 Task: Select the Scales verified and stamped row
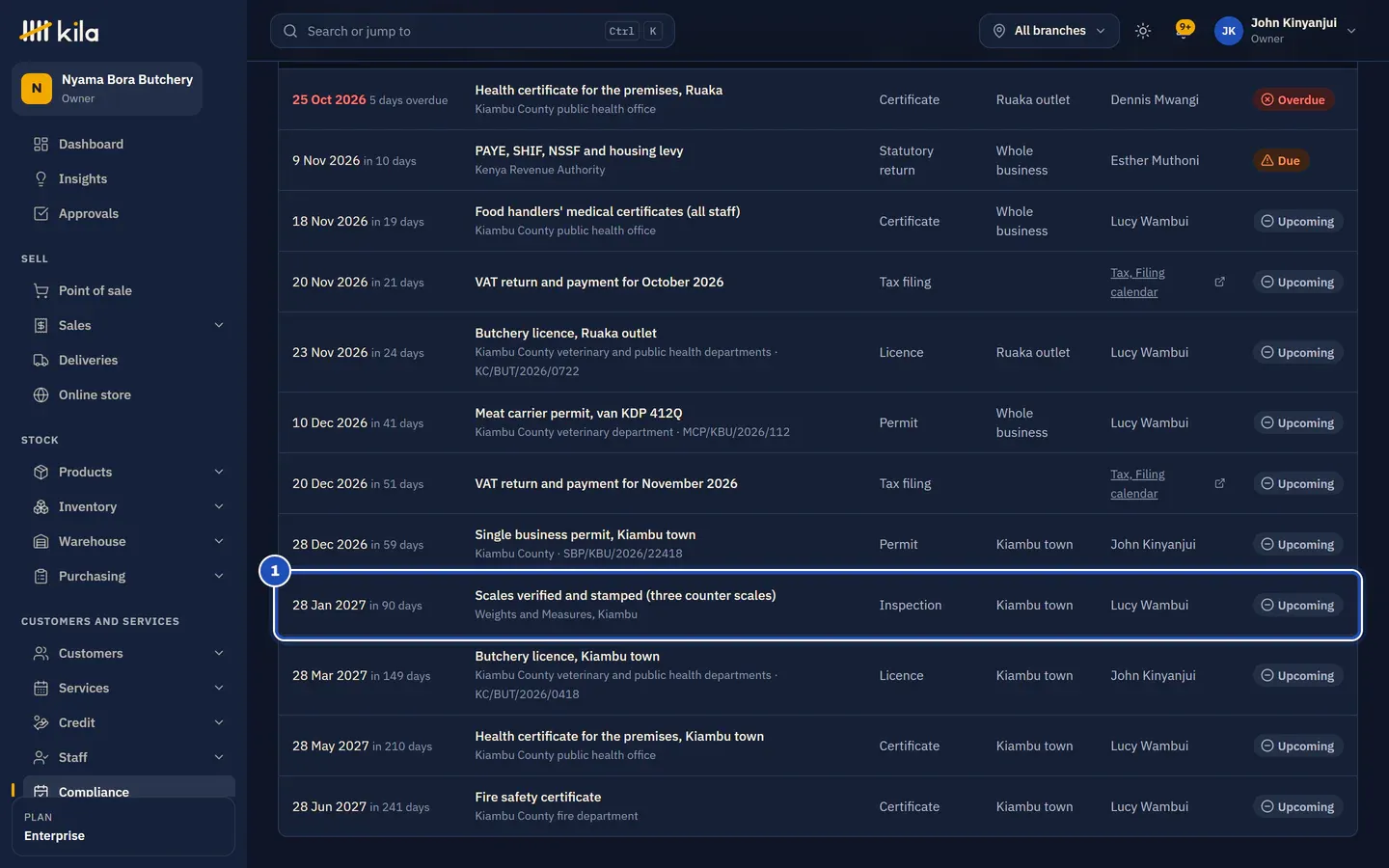click(818, 605)
